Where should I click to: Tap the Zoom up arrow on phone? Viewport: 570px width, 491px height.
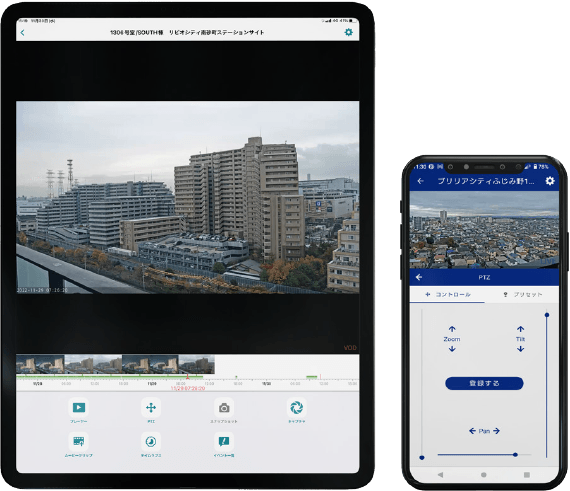click(452, 329)
